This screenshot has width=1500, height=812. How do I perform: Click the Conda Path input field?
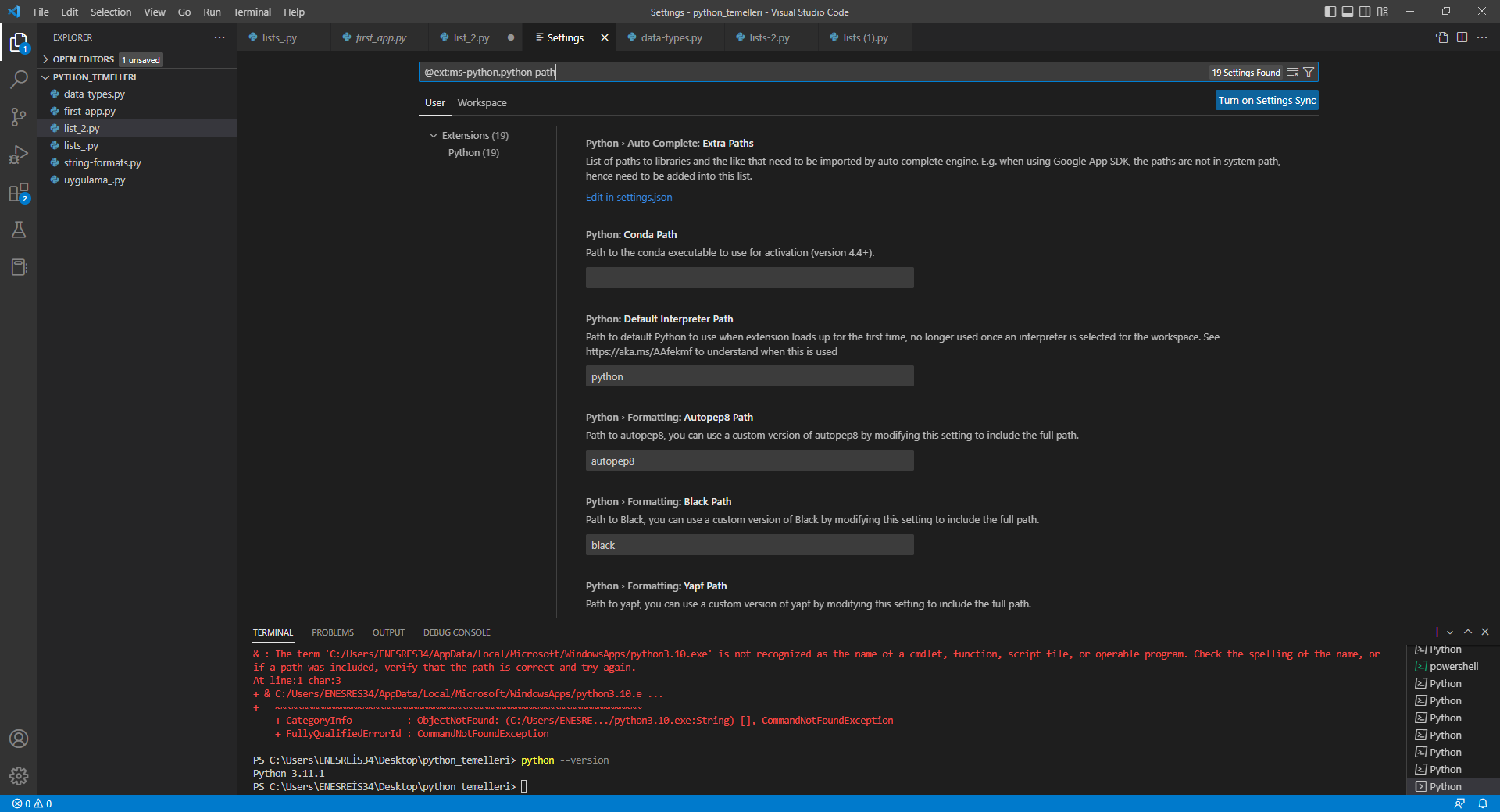pyautogui.click(x=749, y=277)
